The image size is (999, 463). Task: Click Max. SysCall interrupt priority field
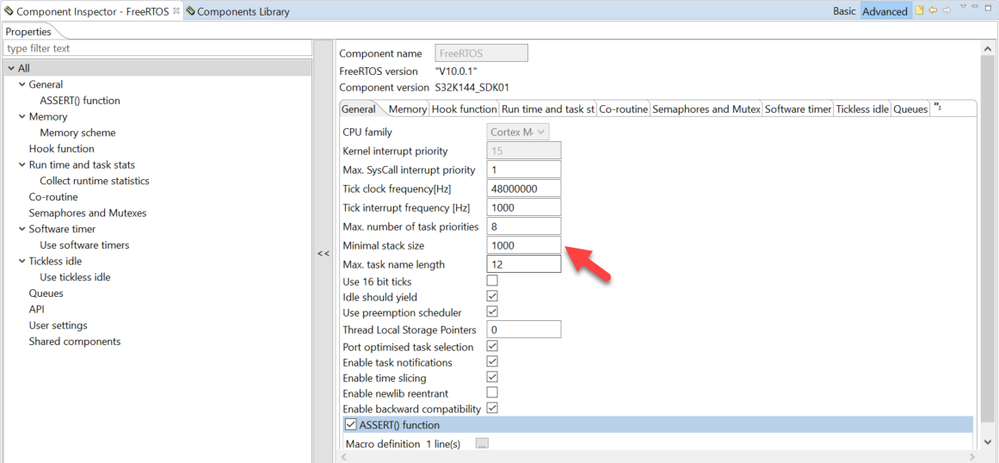[524, 169]
